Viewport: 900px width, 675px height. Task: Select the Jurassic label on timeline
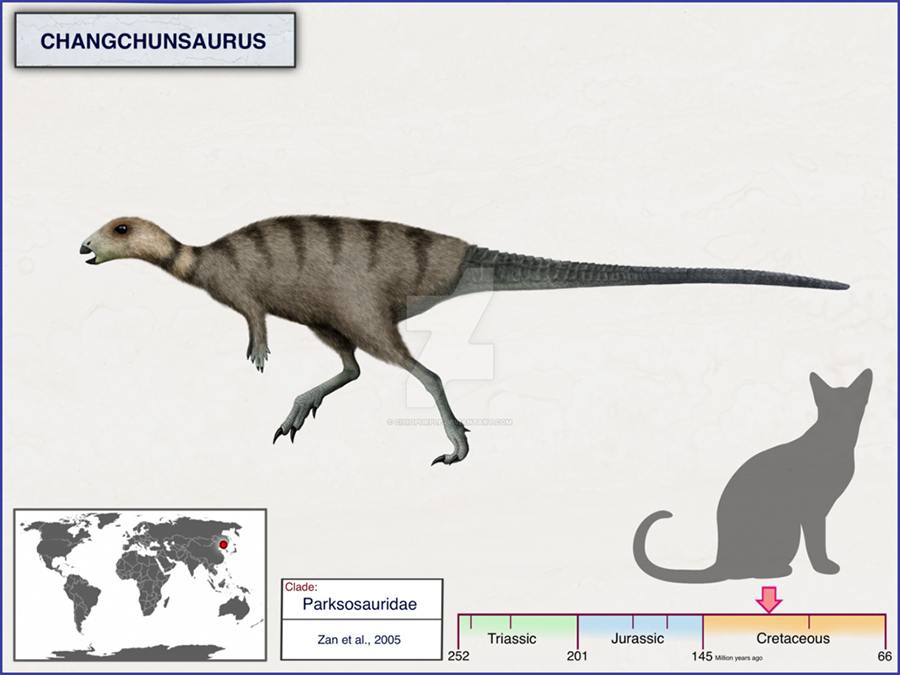(x=639, y=637)
